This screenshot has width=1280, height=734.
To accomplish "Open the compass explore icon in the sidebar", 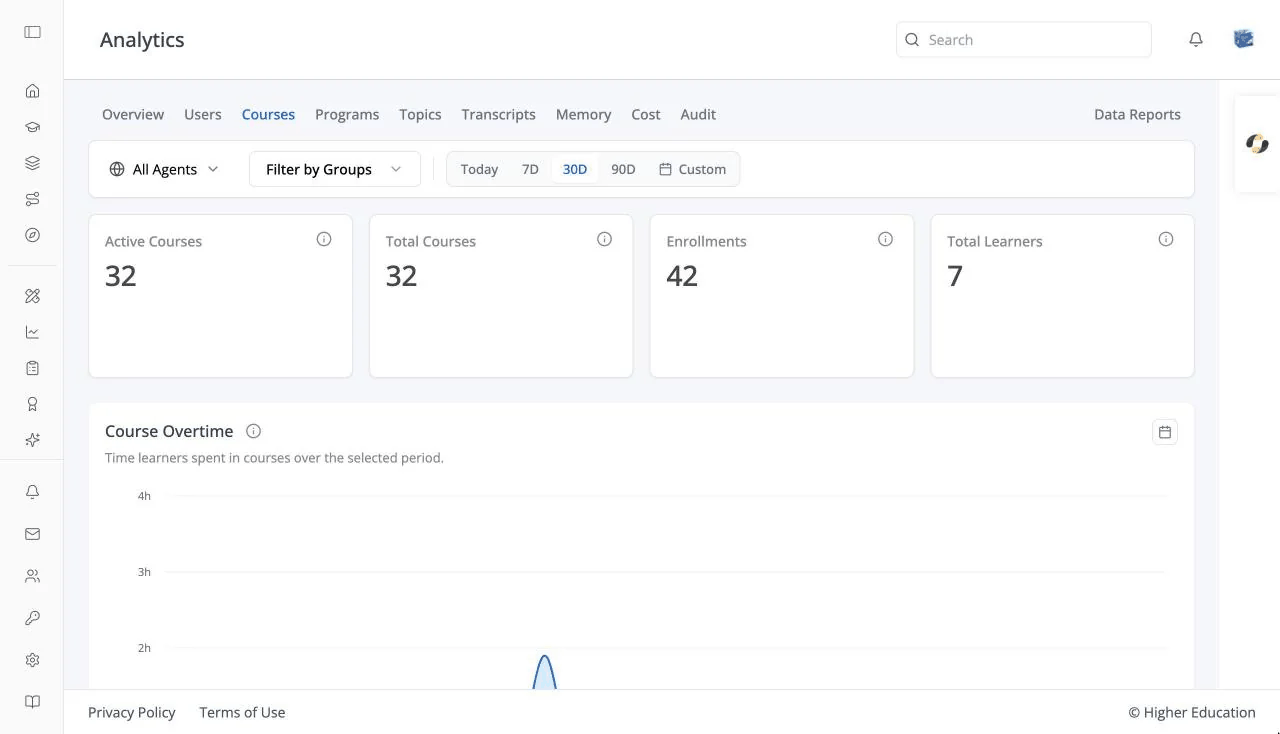I will (x=32, y=235).
